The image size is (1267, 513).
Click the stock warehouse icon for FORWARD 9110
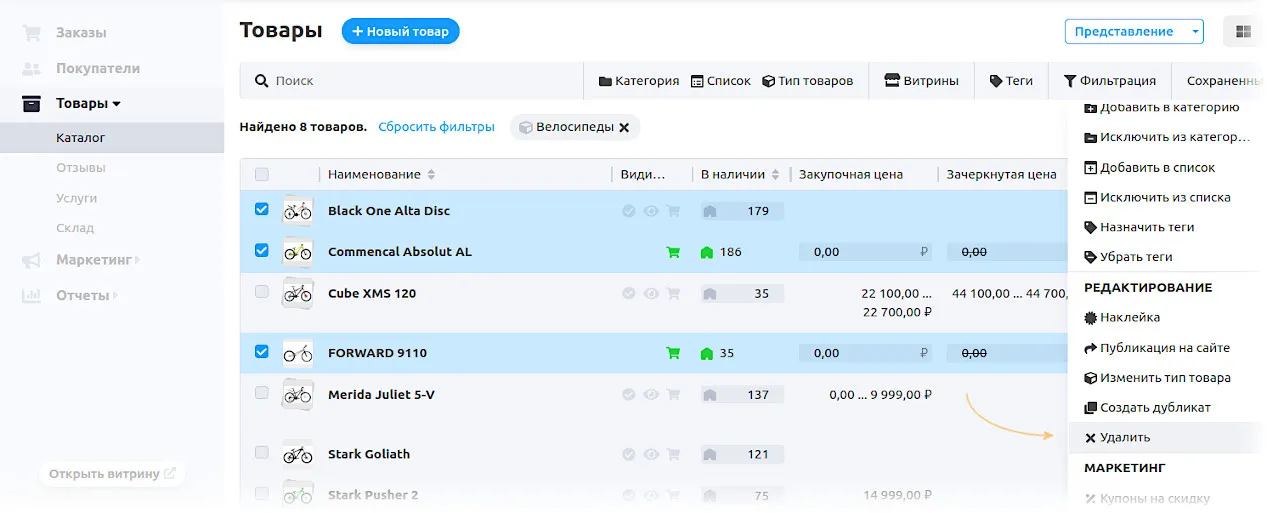pyautogui.click(x=707, y=353)
